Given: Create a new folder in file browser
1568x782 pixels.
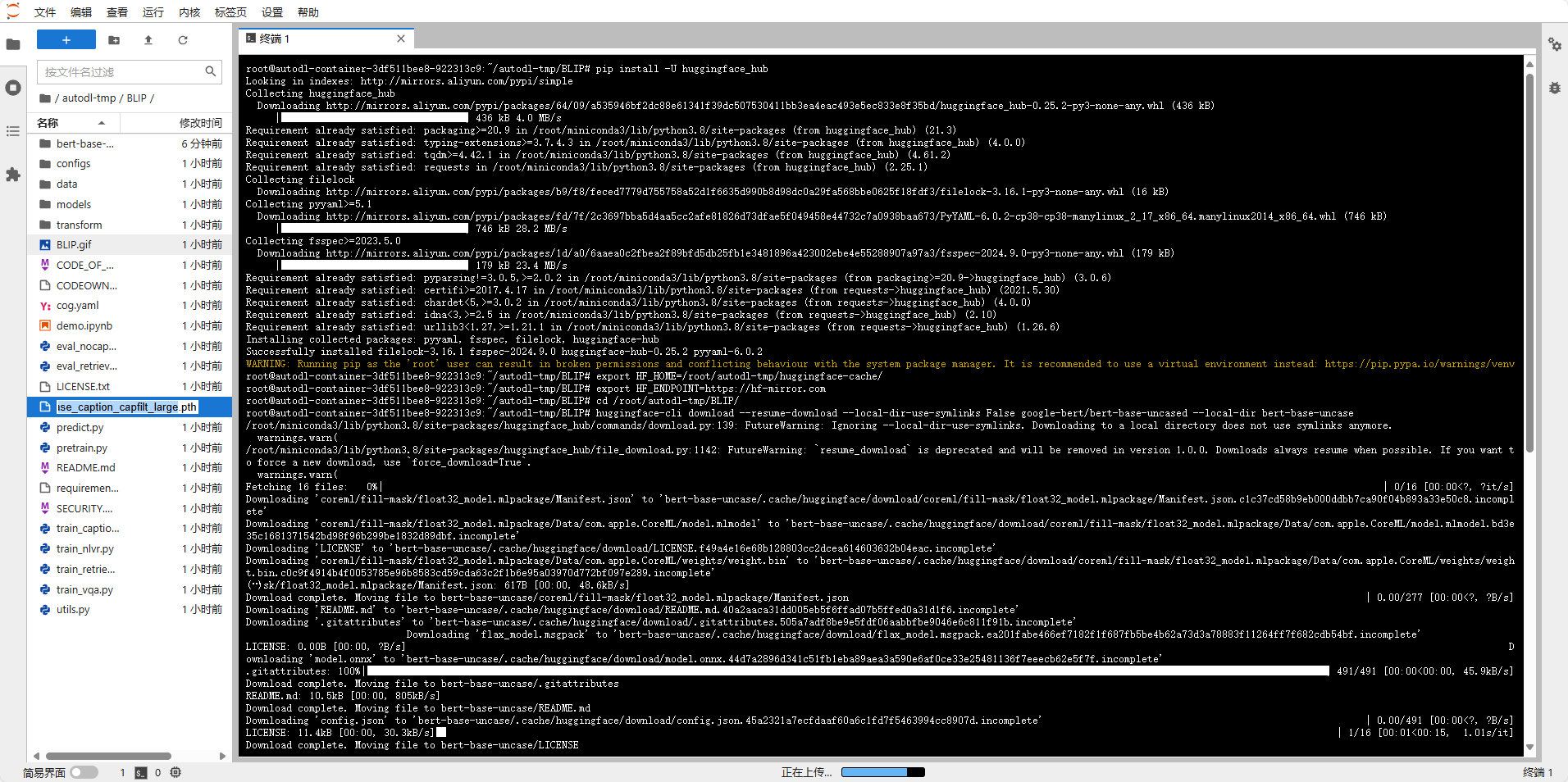Looking at the screenshot, I should click(114, 40).
